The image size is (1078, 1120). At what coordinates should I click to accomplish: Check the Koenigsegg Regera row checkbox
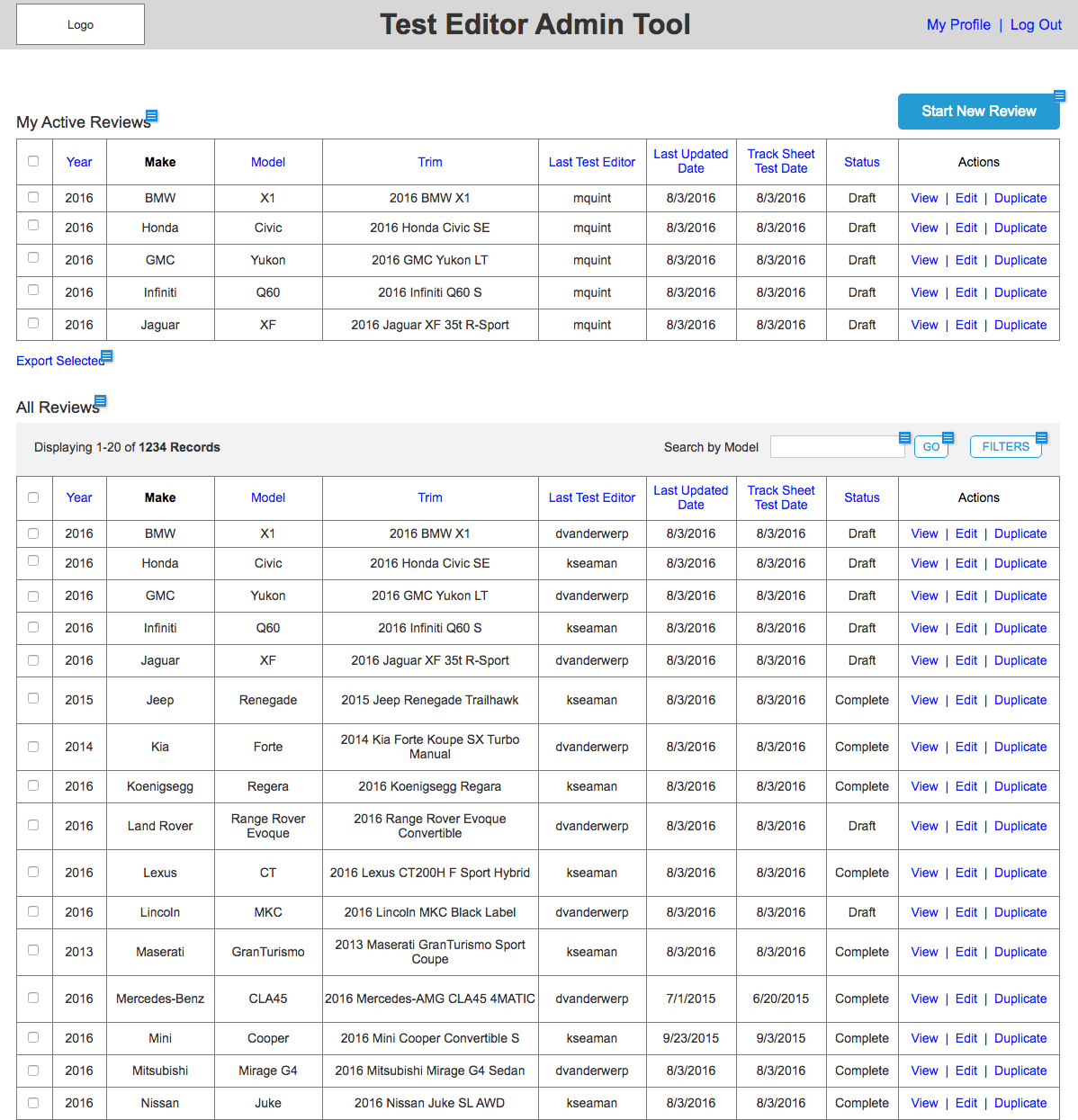33,785
